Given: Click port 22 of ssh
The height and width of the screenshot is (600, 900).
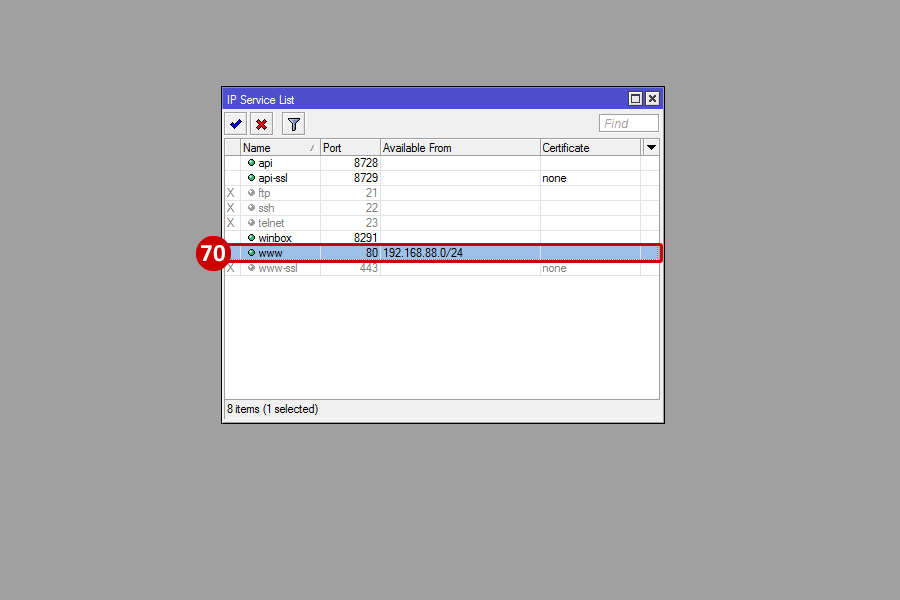Looking at the screenshot, I should (x=372, y=208).
